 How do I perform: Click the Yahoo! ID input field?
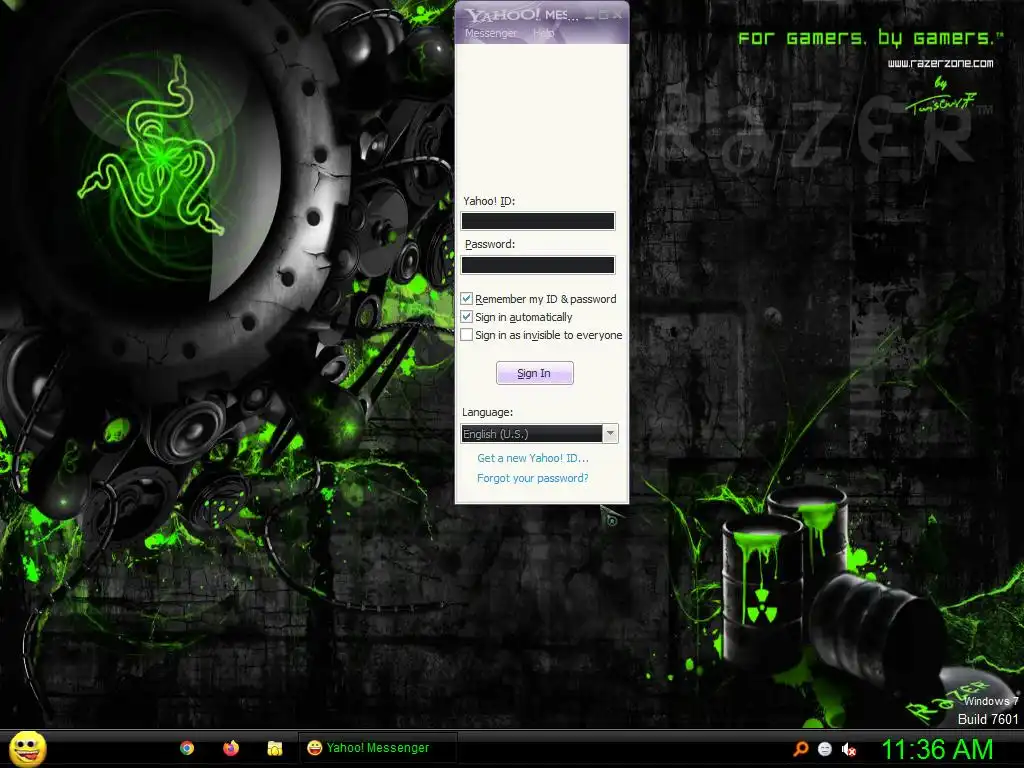(537, 221)
